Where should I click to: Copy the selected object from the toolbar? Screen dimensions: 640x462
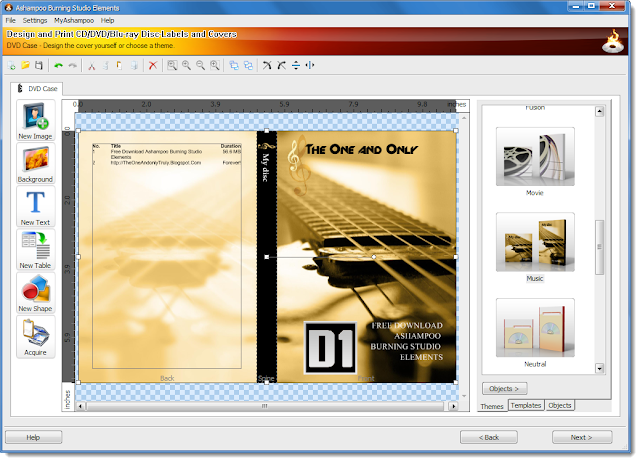106,65
